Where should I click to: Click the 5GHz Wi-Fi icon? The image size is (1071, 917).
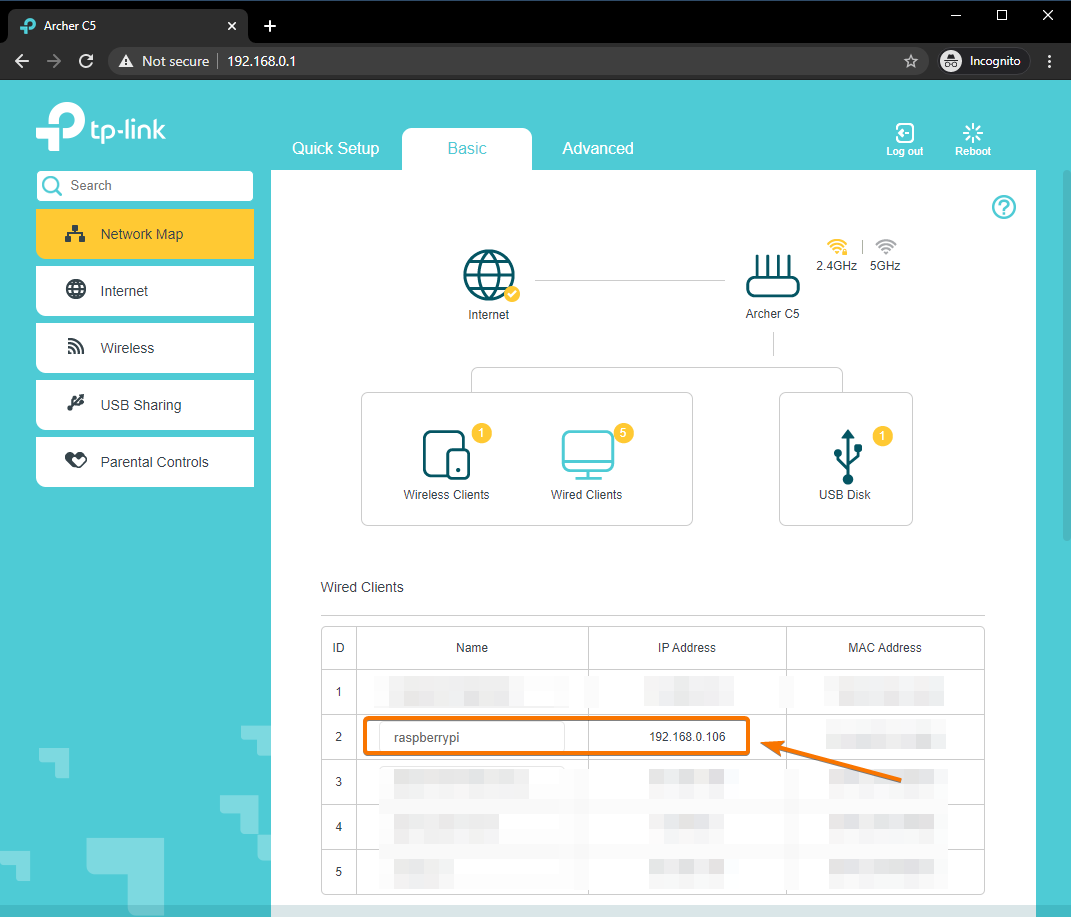(885, 247)
